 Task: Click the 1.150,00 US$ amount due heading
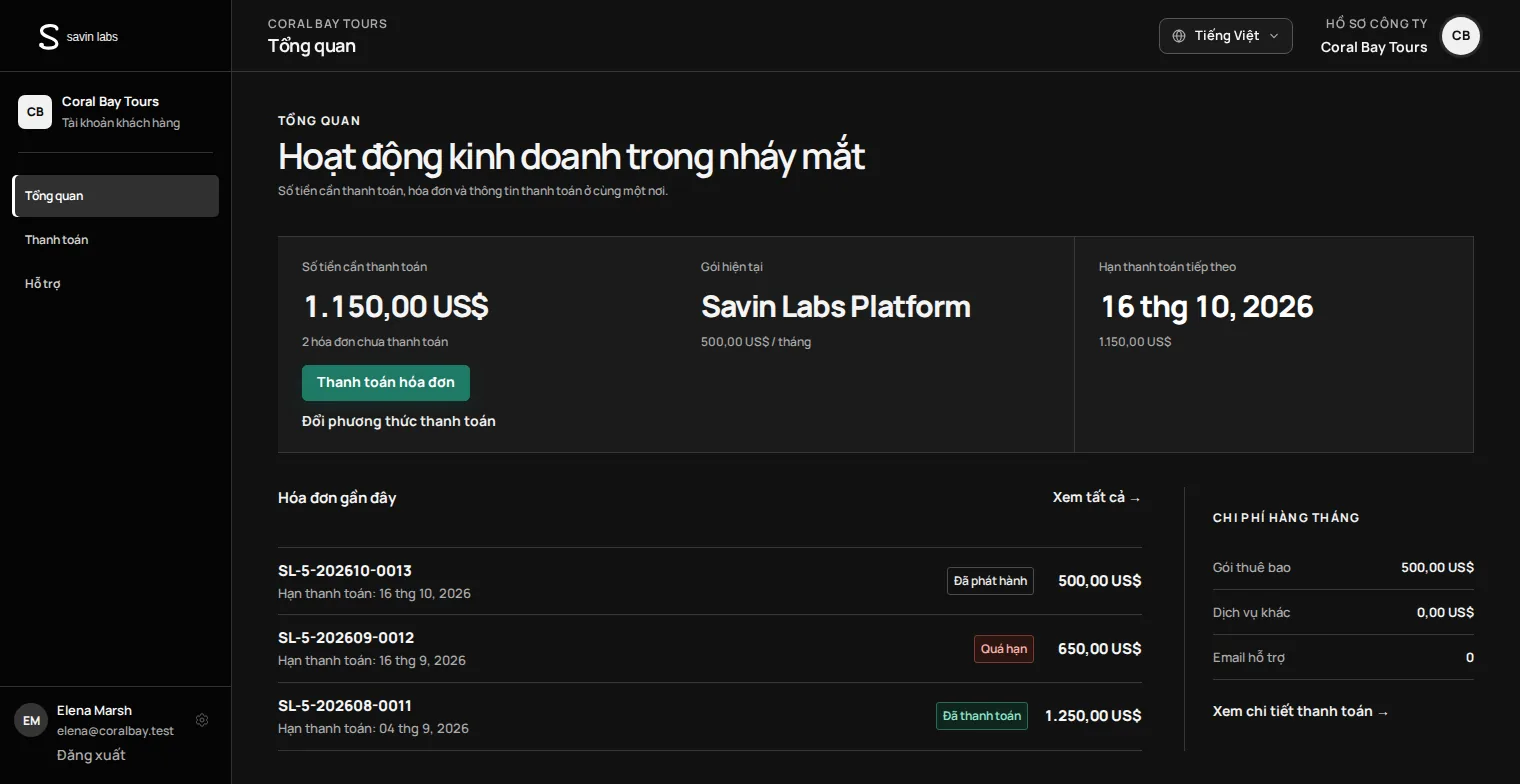396,306
